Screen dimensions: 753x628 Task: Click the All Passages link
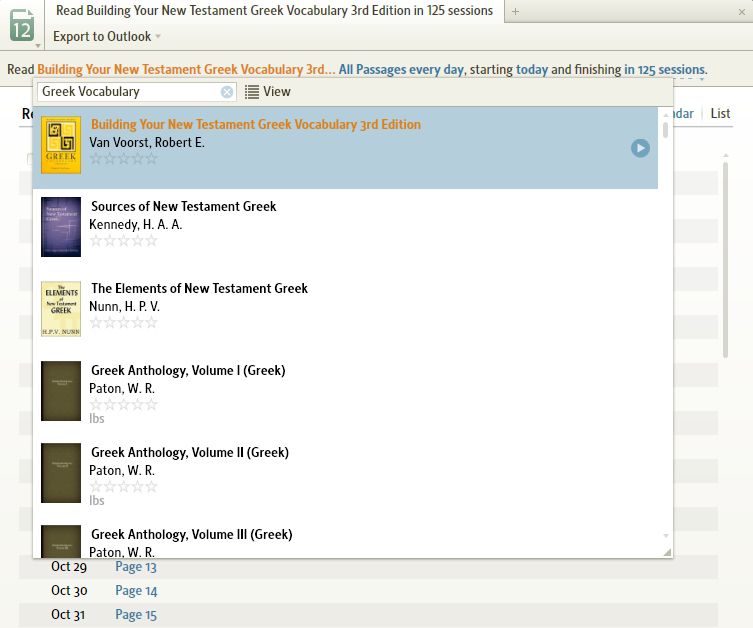pos(372,70)
